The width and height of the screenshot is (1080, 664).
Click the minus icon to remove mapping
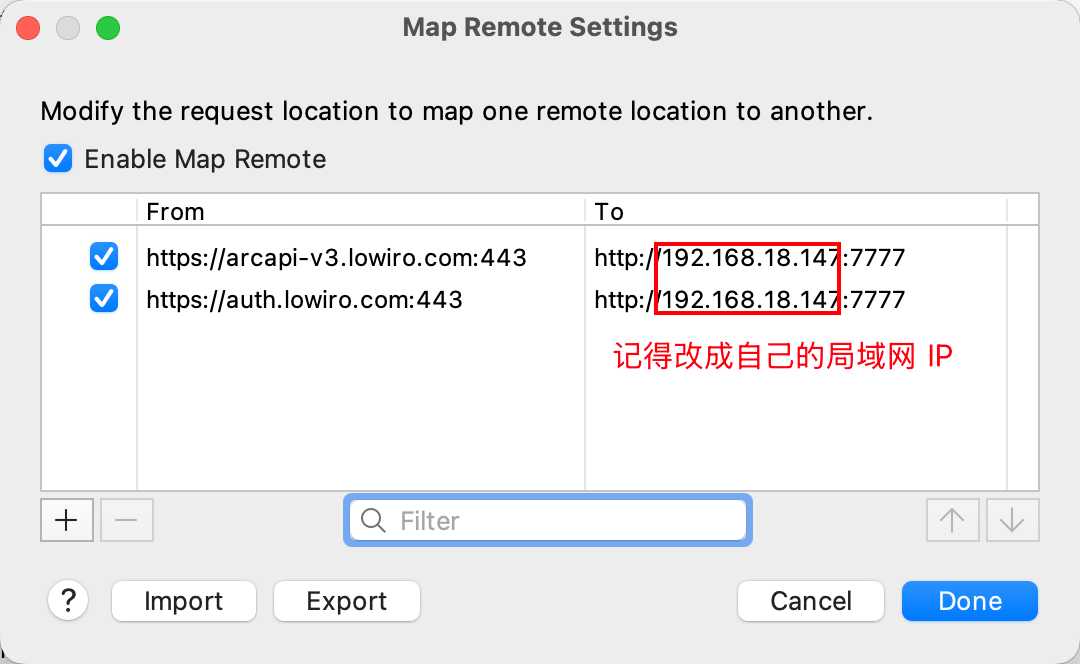pos(127,520)
